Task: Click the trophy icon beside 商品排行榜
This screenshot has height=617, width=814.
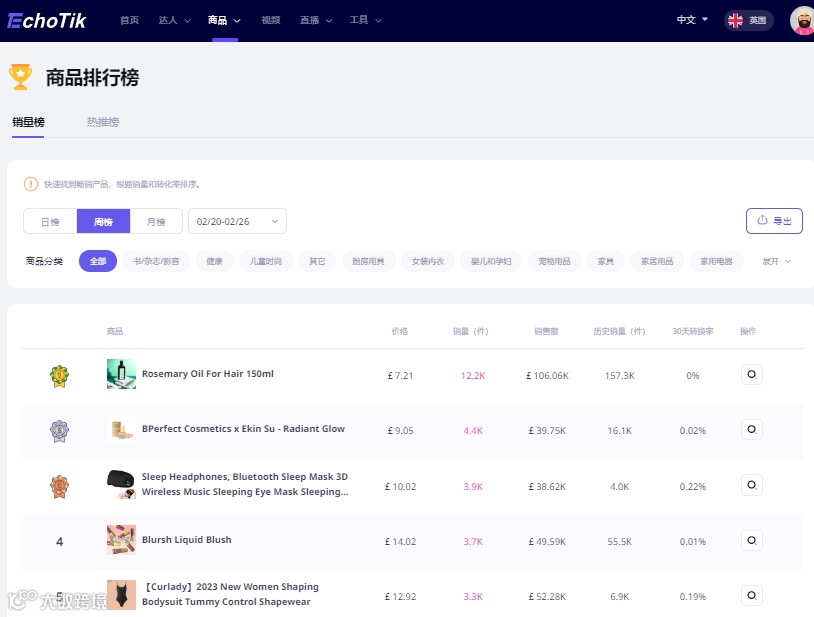Action: (20, 77)
